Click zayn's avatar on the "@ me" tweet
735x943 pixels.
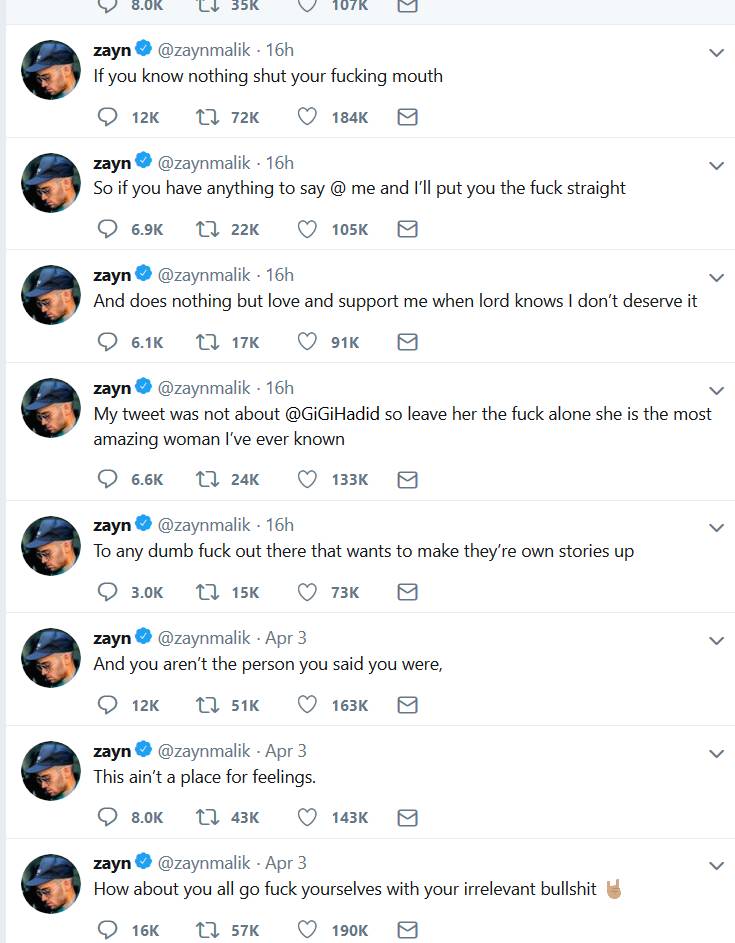pyautogui.click(x=51, y=182)
